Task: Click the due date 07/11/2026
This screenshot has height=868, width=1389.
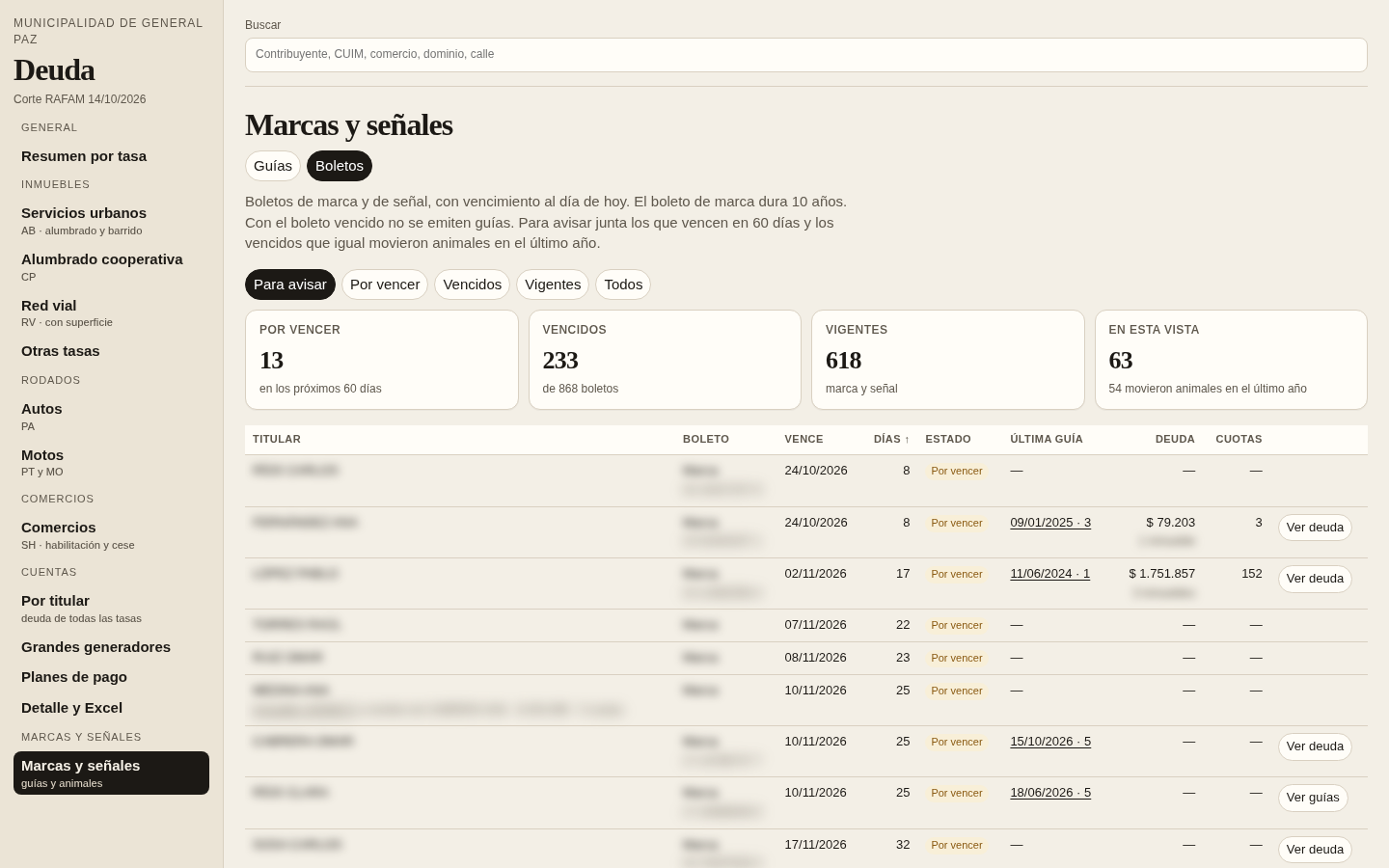Action: coord(816,625)
